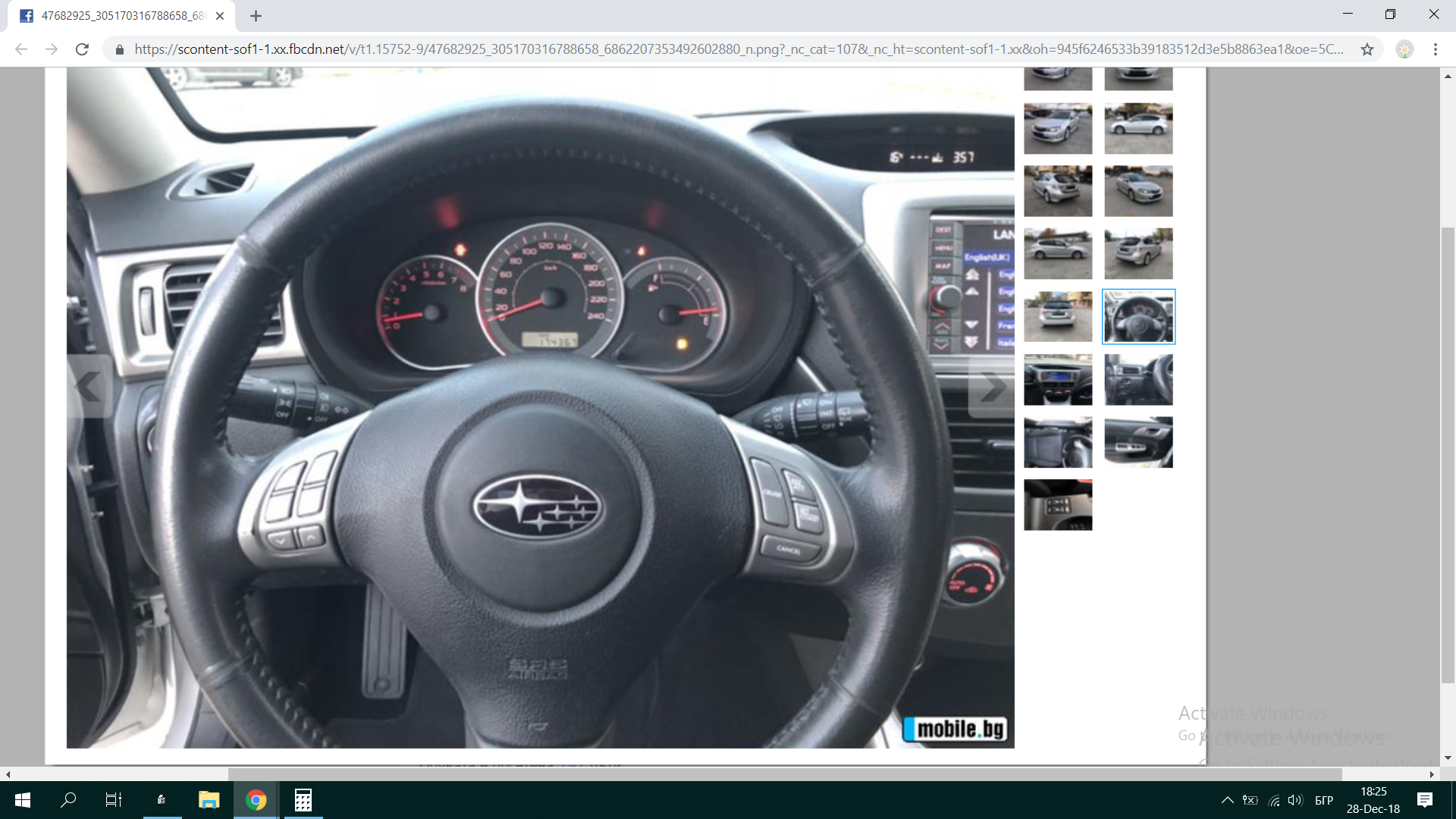The width and height of the screenshot is (1456, 819).
Task: Show previous photo with left arrow
Action: point(89,387)
